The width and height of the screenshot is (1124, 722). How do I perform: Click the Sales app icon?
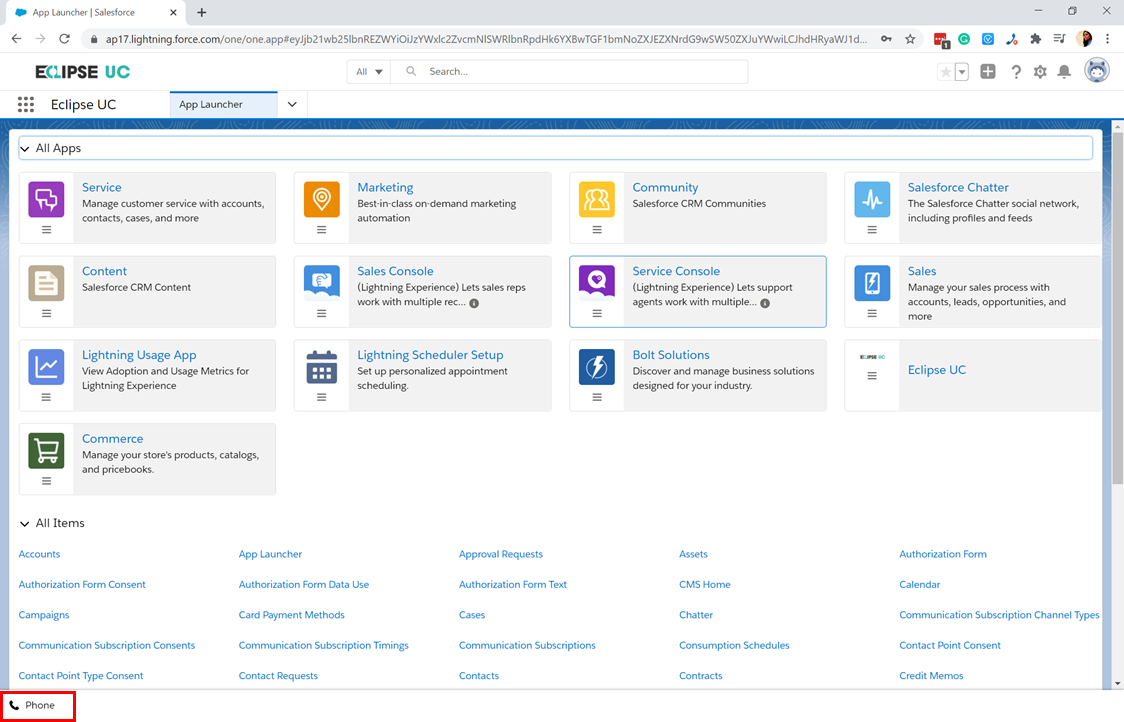click(x=872, y=283)
